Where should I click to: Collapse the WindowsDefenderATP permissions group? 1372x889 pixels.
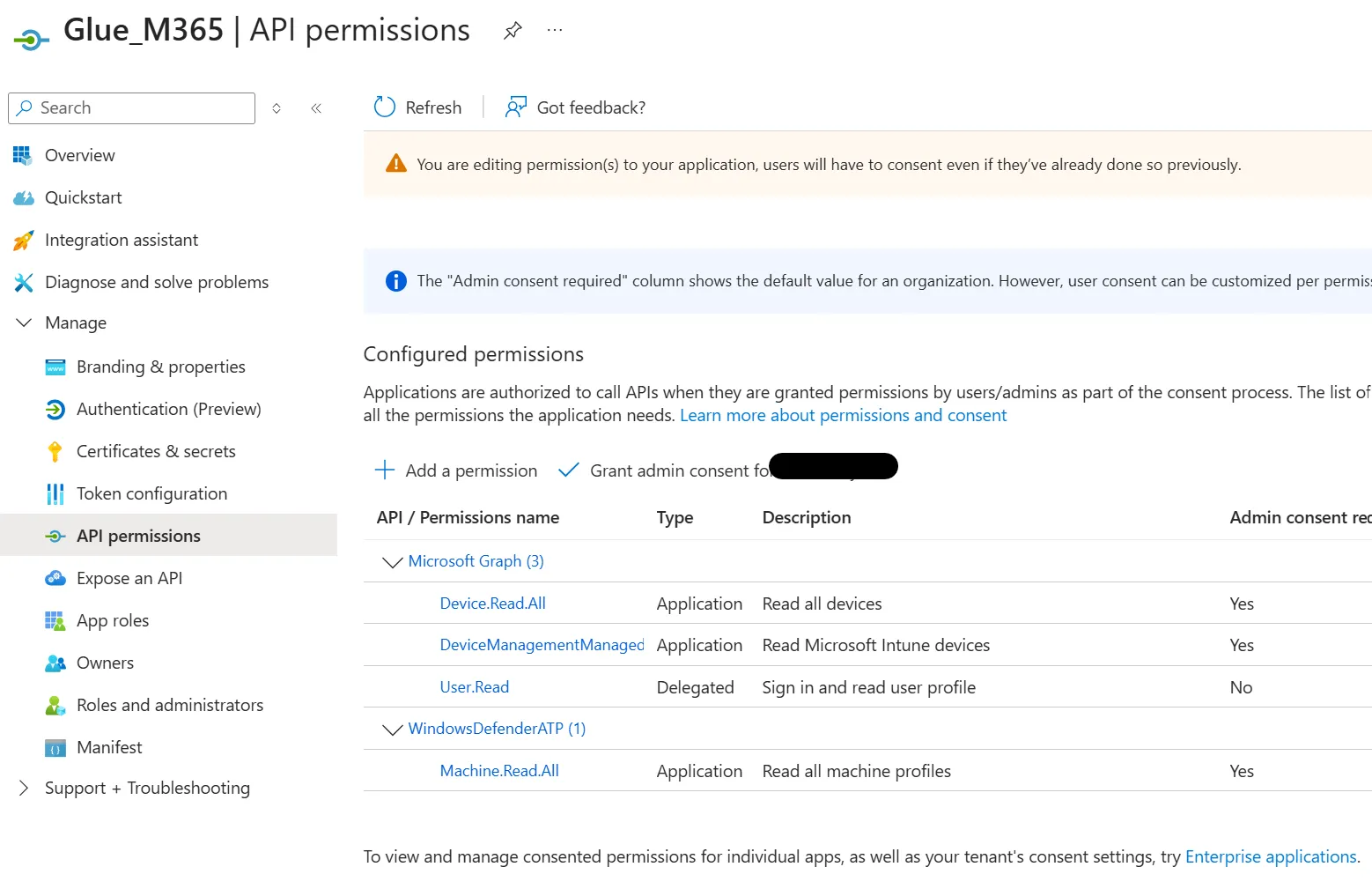[x=391, y=729]
